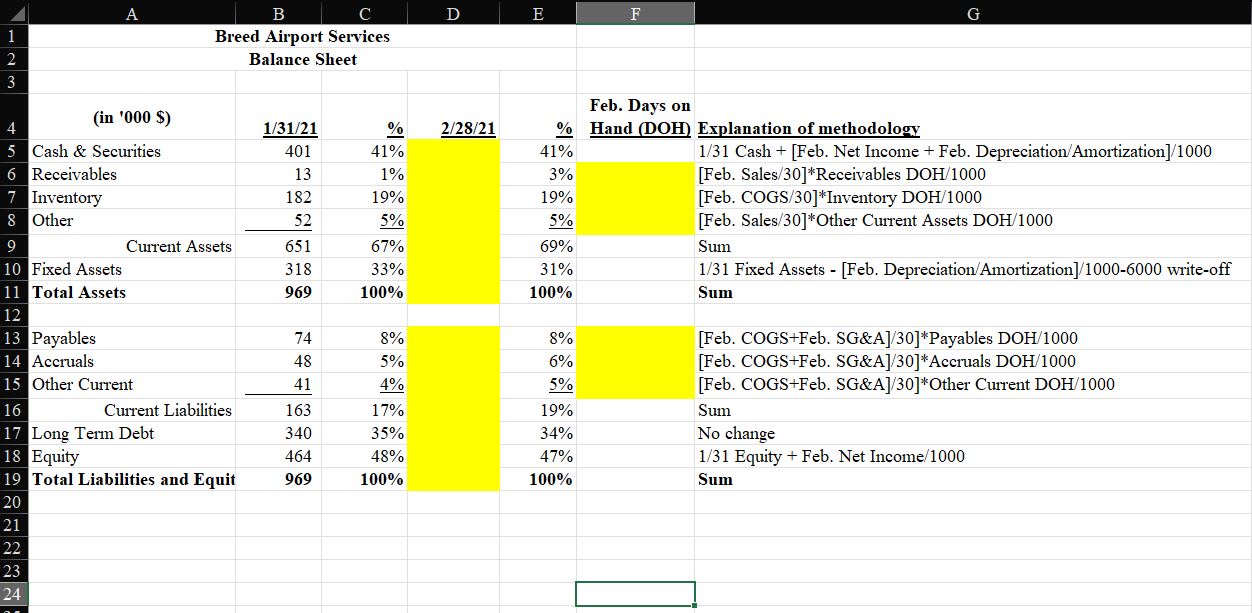
Task: Click the yellow 2/28/21 cell for Payables
Action: coord(453,338)
